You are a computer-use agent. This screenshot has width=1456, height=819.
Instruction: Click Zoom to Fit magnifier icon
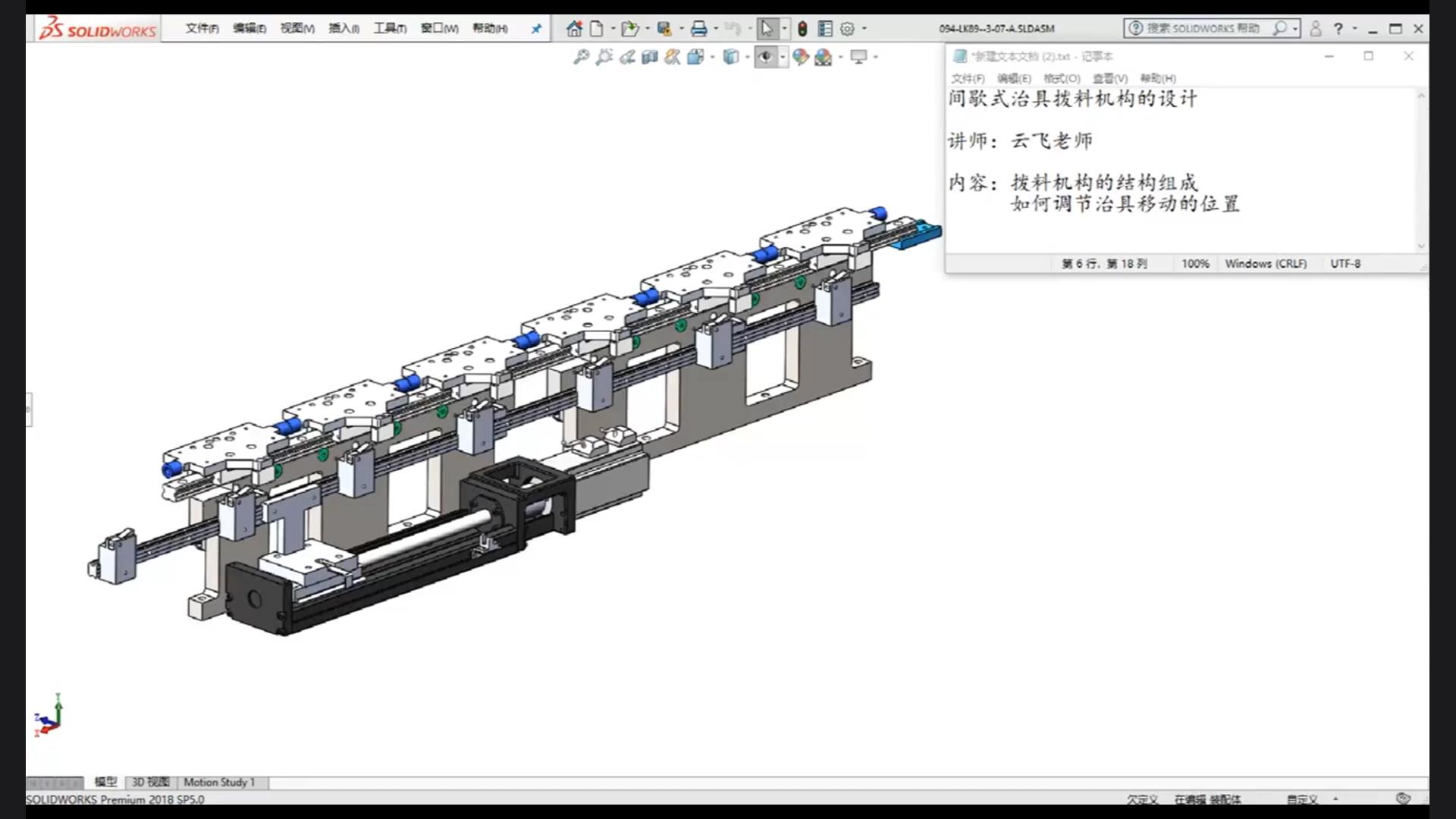pos(581,57)
